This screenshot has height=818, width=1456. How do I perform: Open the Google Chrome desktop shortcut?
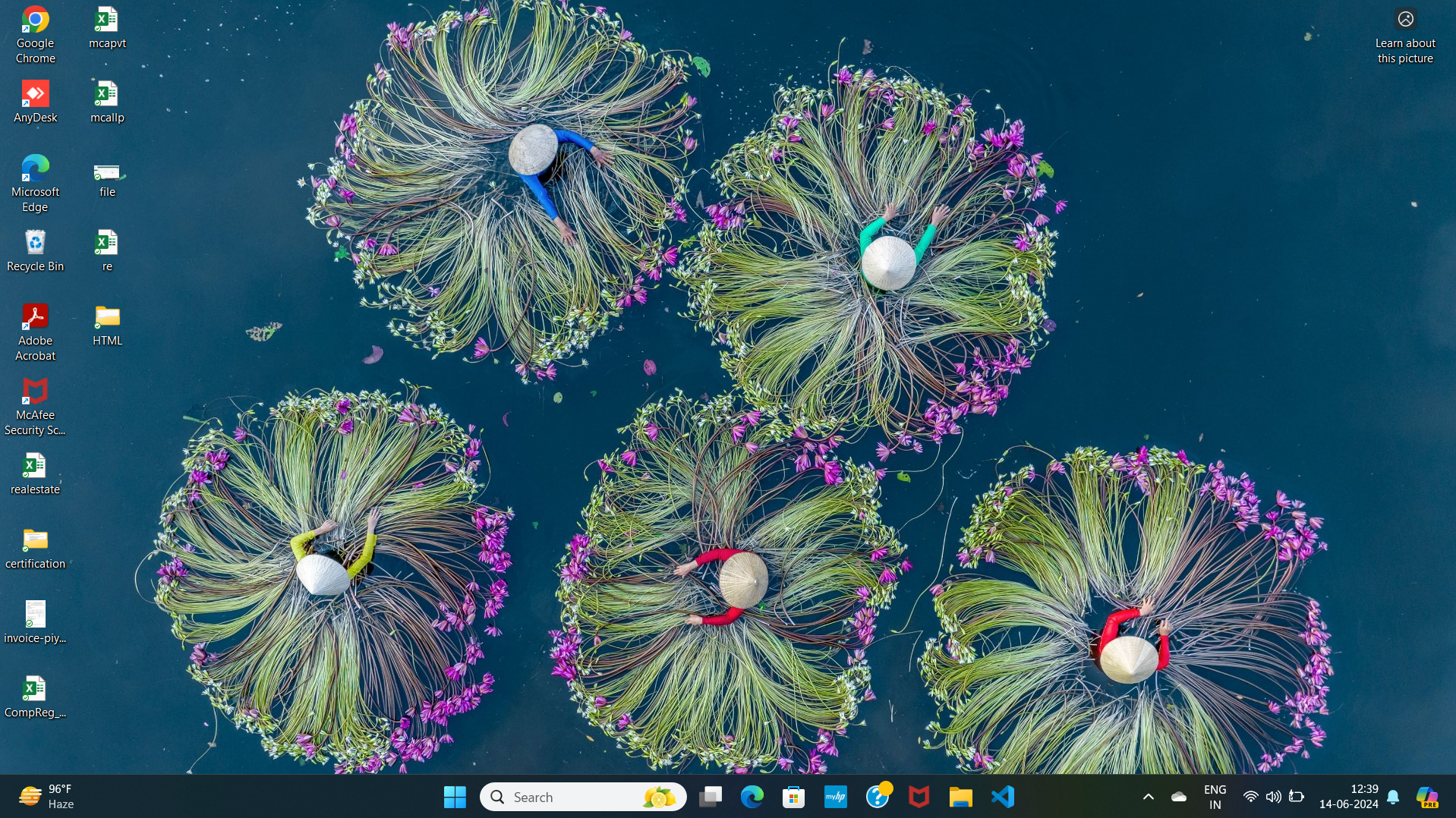tap(36, 34)
